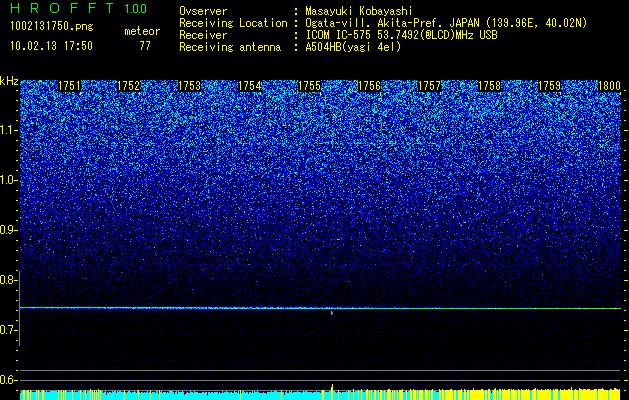Click the 0.7 kHz axis label
629x400 pixels.
point(8,330)
